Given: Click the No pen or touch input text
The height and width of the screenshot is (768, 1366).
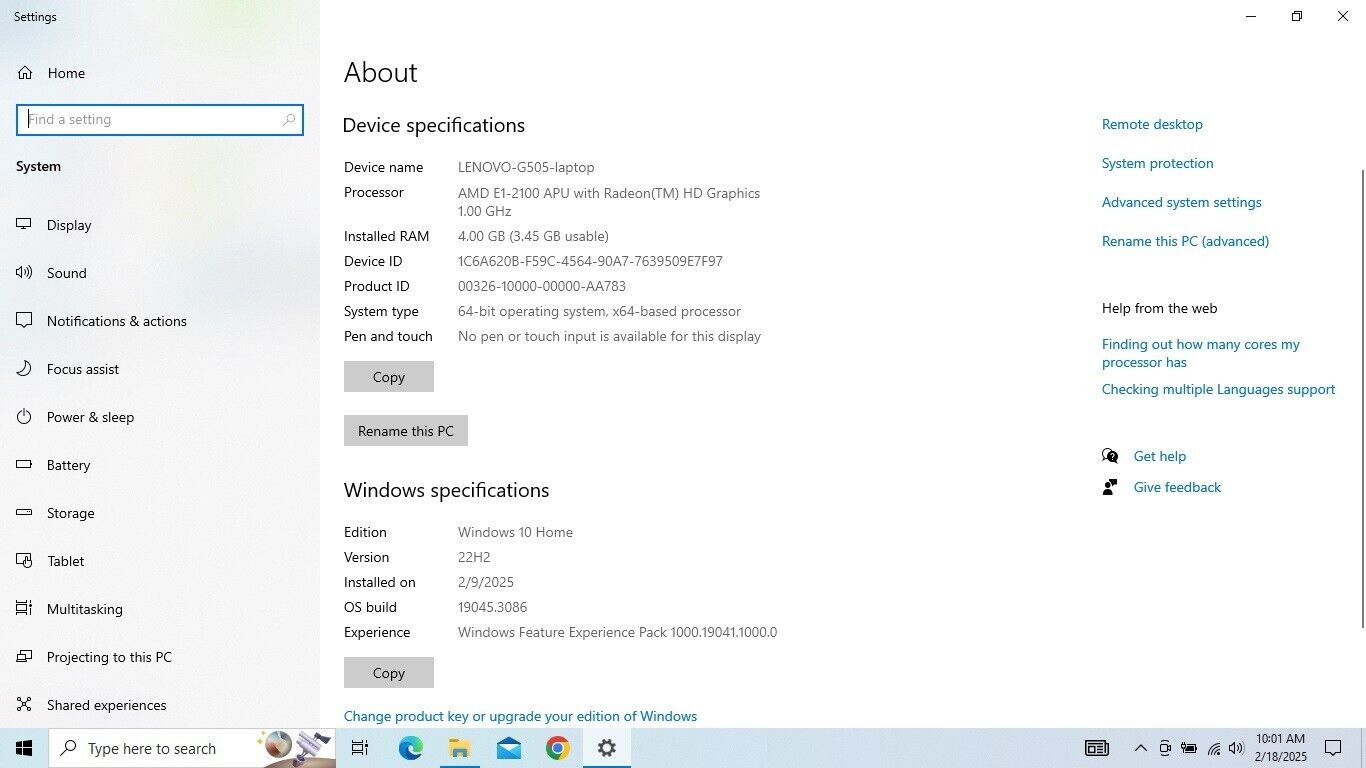Looking at the screenshot, I should pos(609,336).
